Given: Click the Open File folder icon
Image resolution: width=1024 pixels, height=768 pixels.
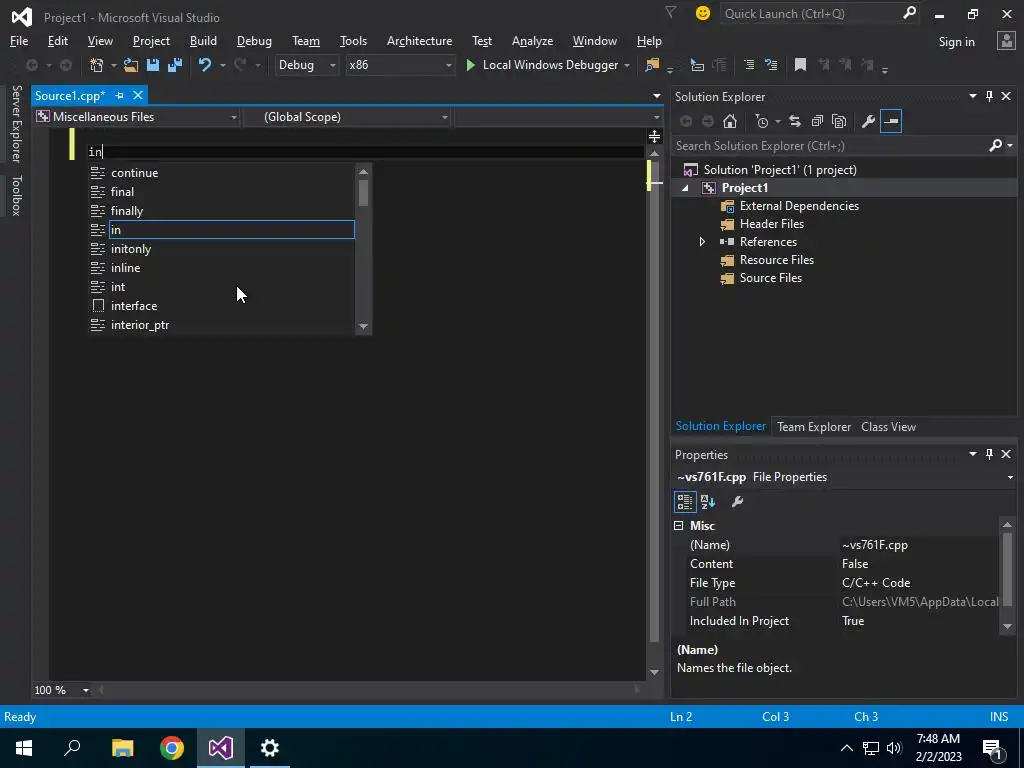Looking at the screenshot, I should [131, 65].
